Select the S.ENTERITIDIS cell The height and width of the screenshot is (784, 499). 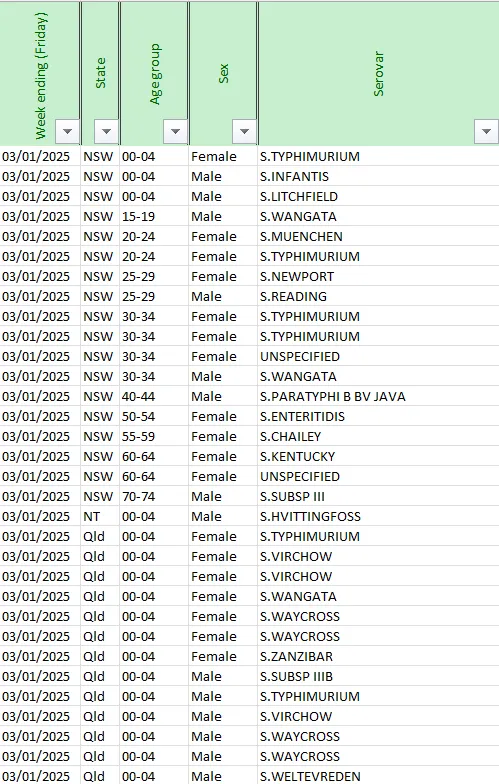[x=378, y=416]
